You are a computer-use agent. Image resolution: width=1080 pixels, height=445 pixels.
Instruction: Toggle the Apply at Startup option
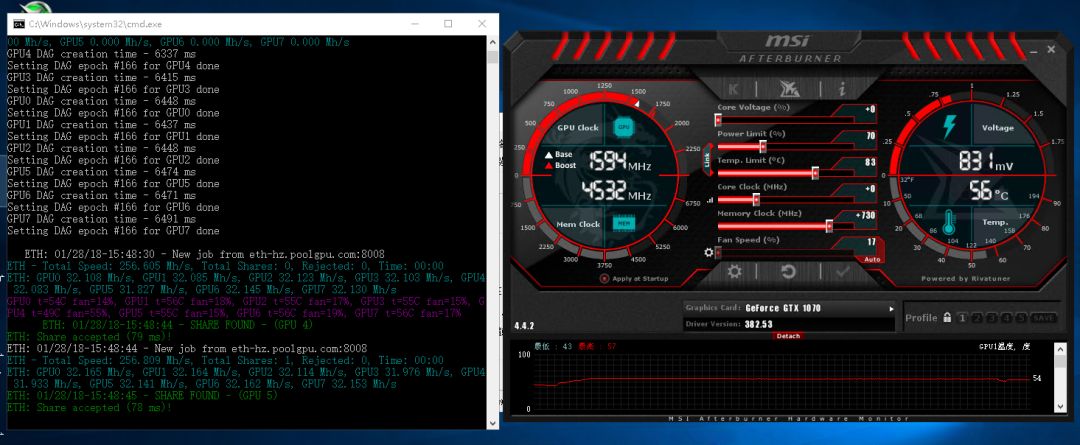(x=634, y=278)
